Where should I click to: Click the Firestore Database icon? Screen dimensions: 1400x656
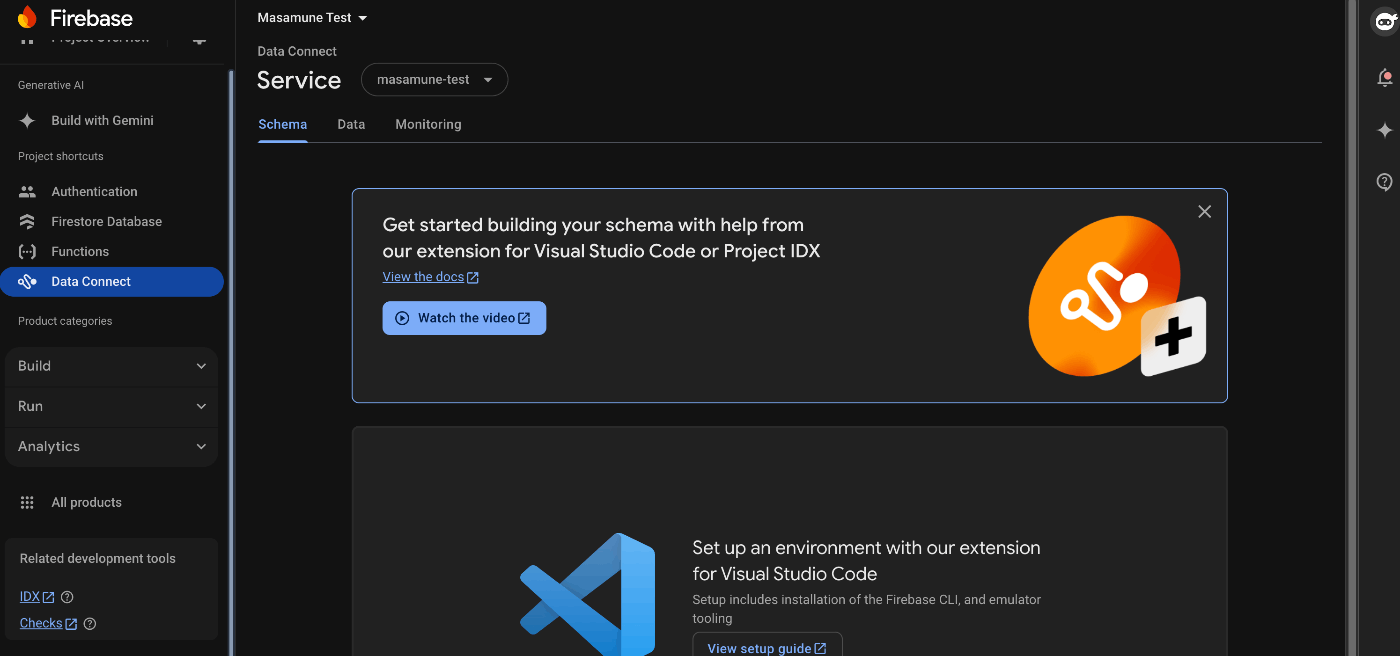(x=28, y=221)
